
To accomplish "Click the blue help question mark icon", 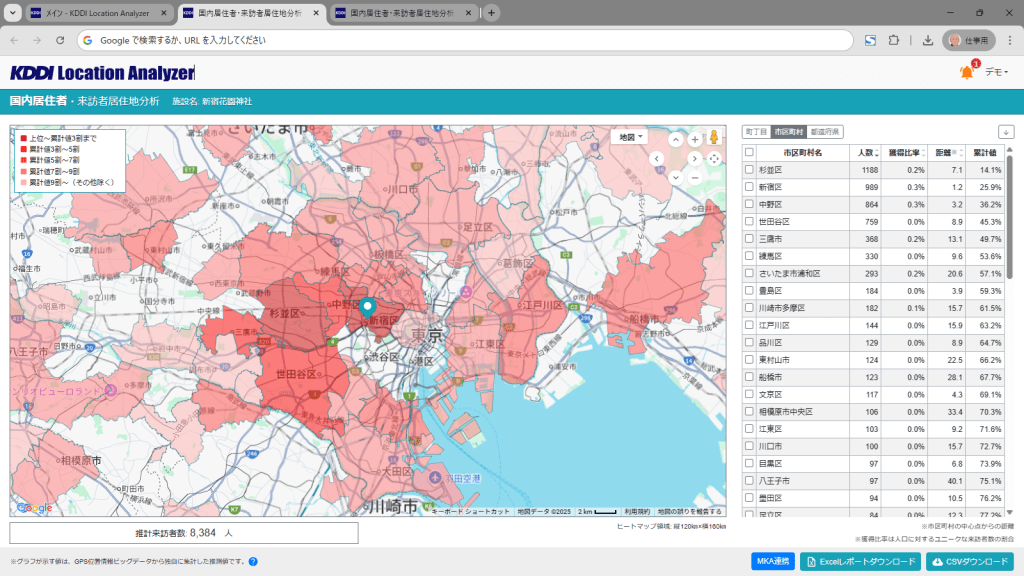I will click(x=253, y=562).
